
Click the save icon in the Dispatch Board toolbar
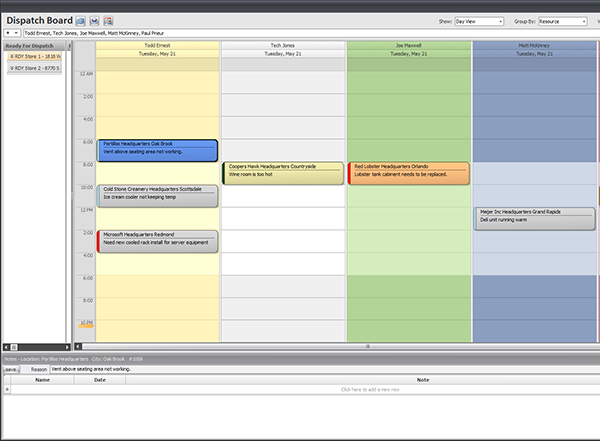pyautogui.click(x=94, y=21)
